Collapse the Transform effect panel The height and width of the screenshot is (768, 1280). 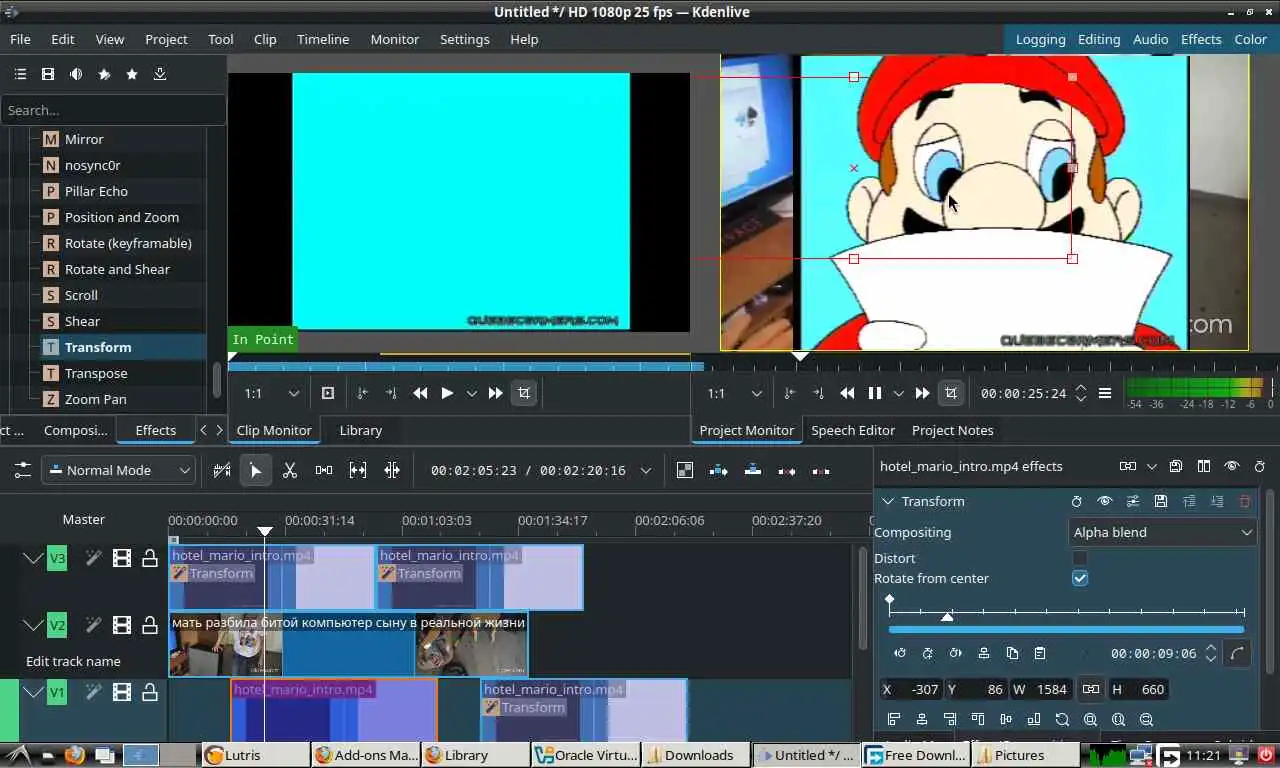[887, 501]
